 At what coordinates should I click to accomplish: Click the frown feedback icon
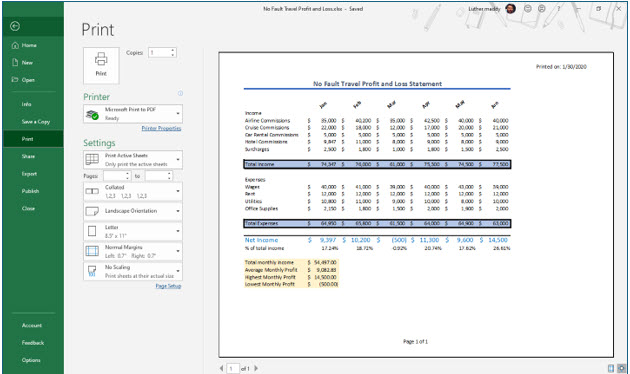542,8
